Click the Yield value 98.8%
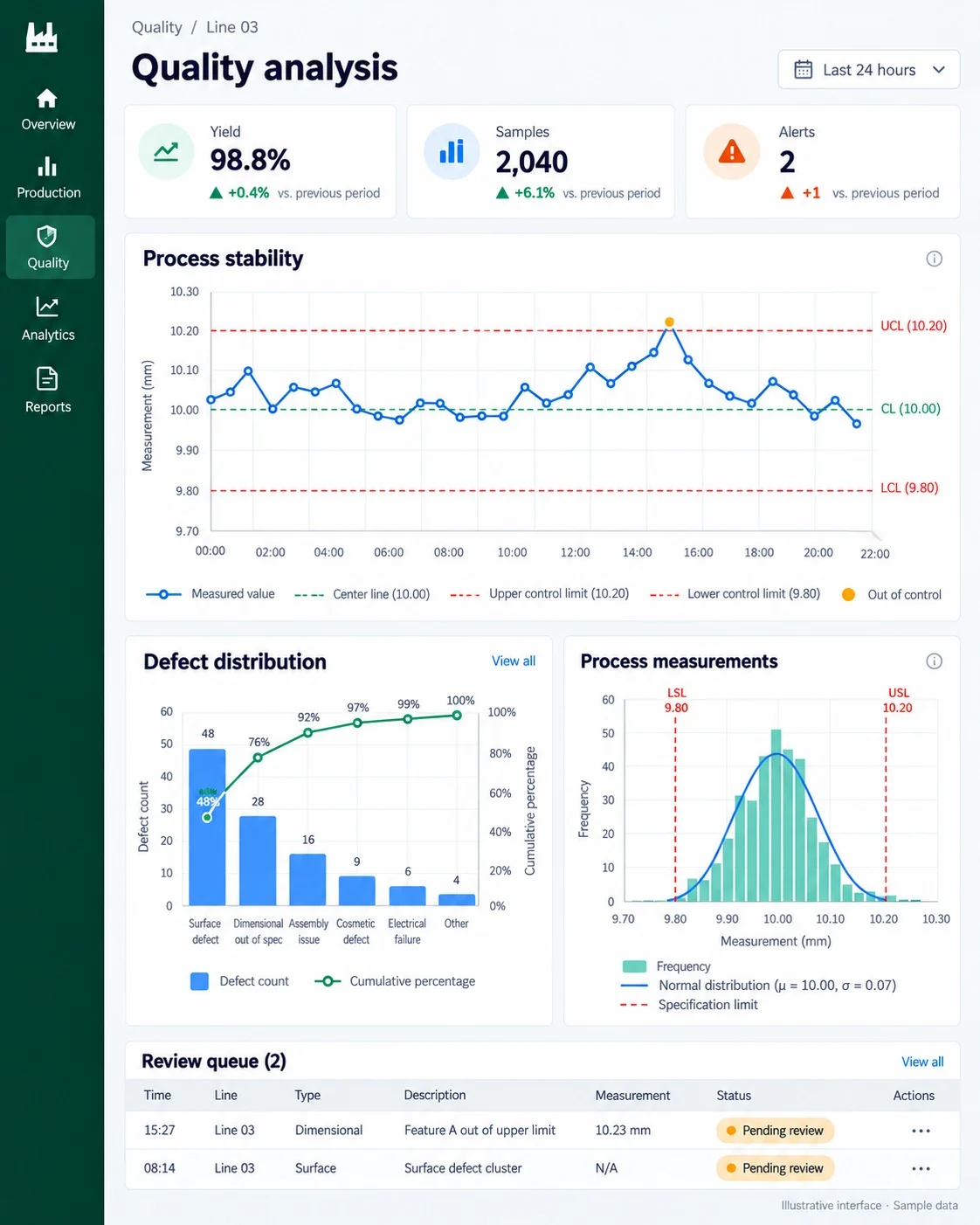 [x=251, y=160]
